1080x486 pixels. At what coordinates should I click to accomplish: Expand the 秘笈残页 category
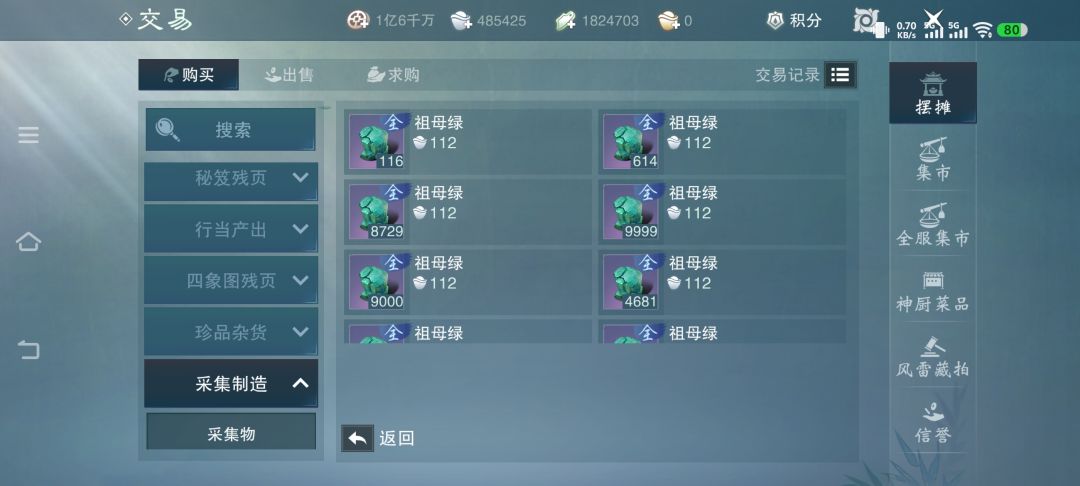pyautogui.click(x=231, y=179)
